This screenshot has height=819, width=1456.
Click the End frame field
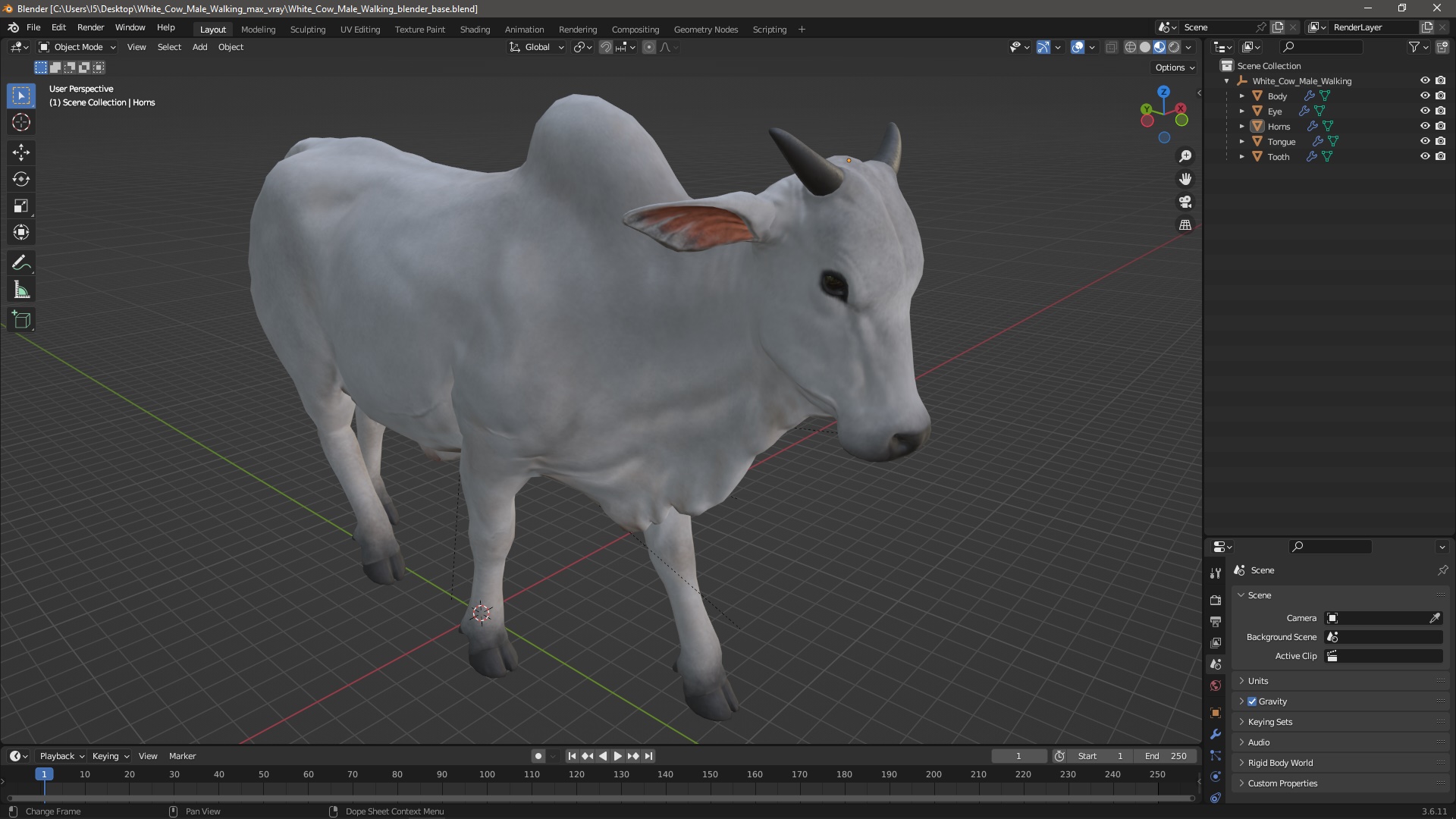click(x=1166, y=756)
